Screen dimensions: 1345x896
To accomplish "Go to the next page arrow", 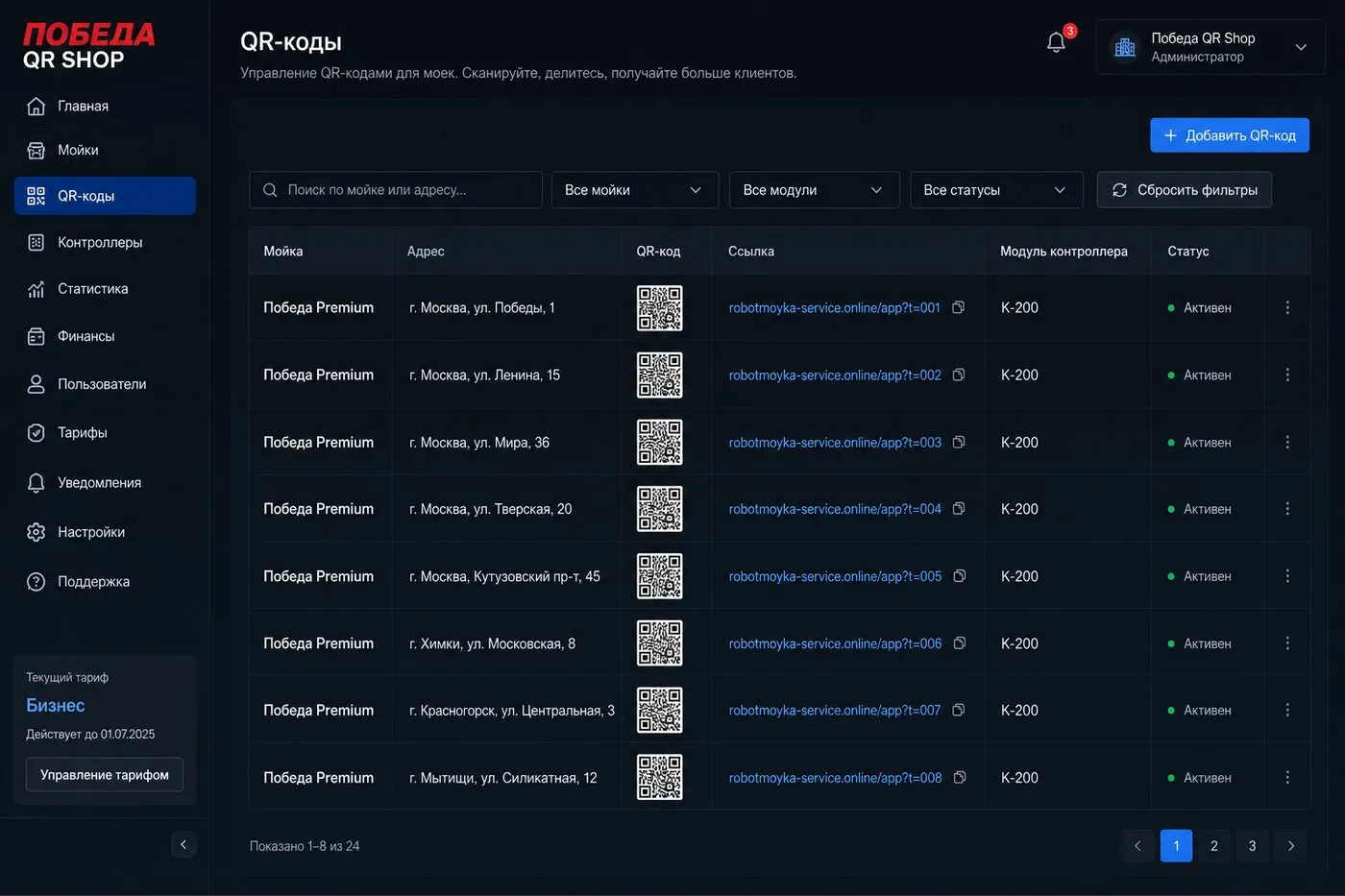I will [1290, 846].
